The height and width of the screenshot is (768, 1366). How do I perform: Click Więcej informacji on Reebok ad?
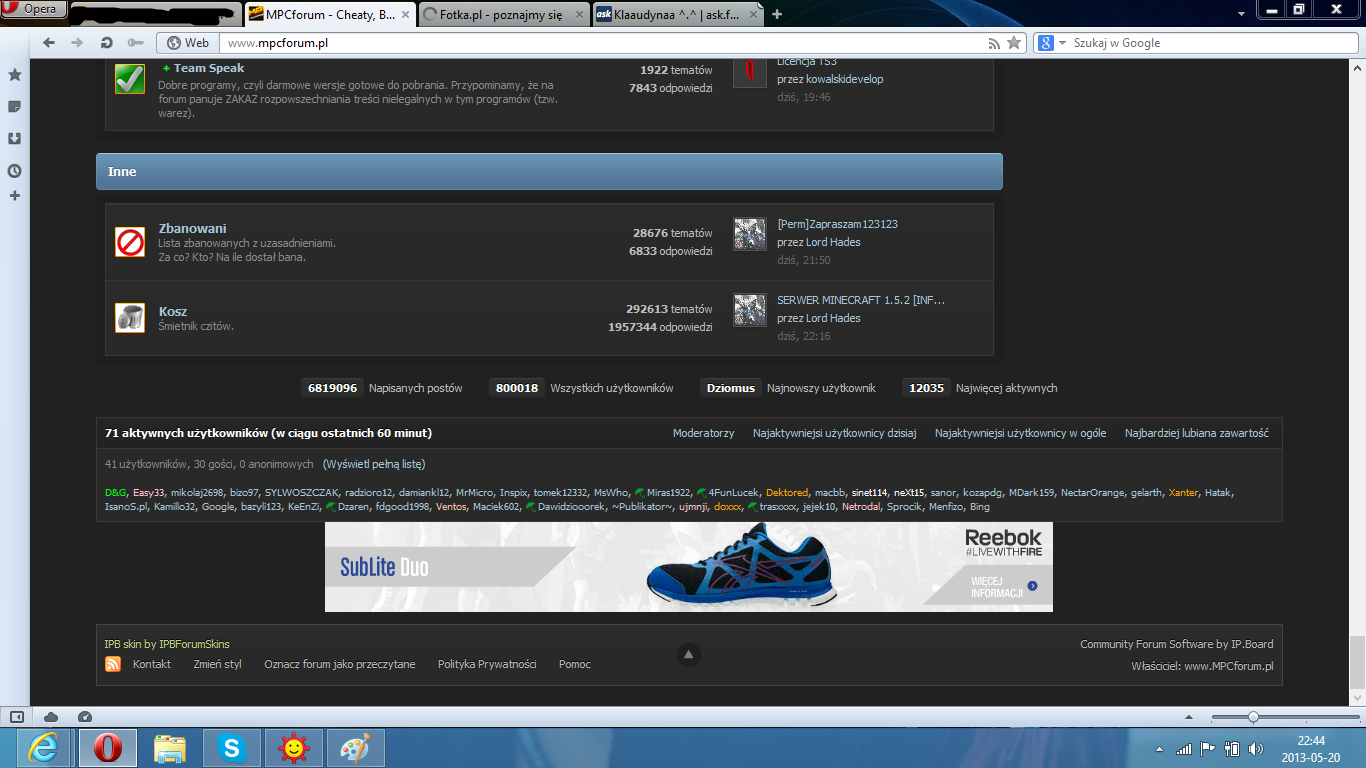1003,587
